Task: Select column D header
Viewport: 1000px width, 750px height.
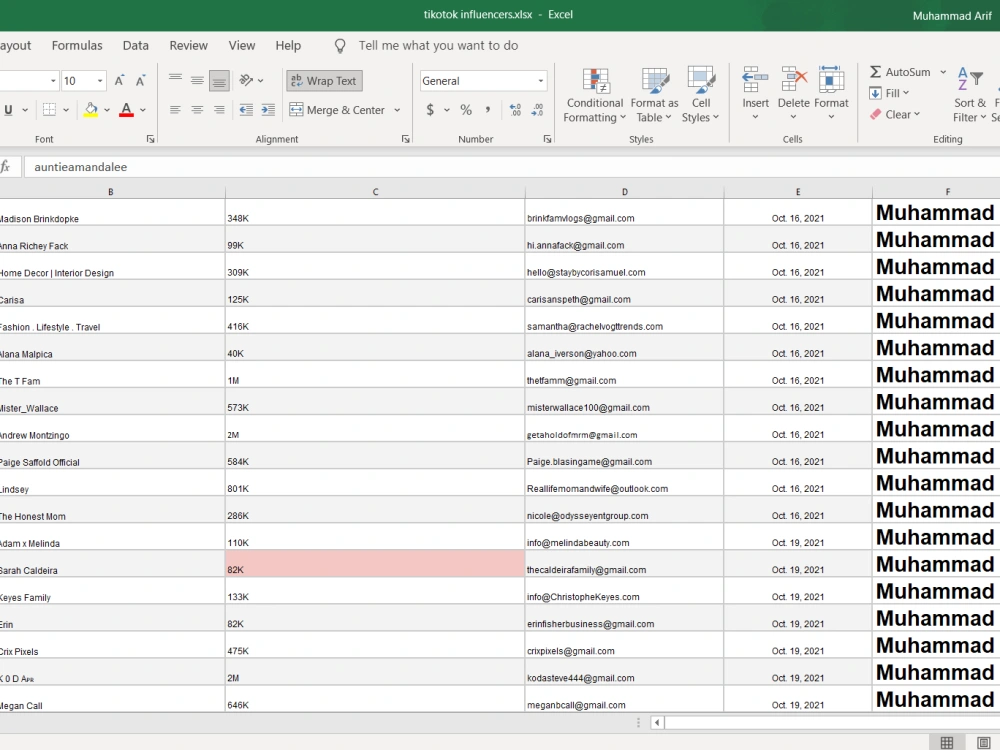Action: point(624,191)
